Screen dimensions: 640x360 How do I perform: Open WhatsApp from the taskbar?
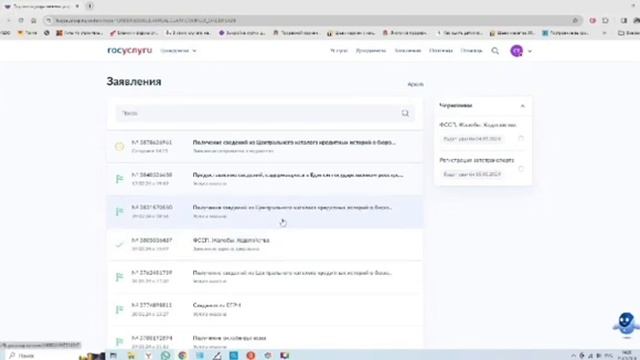[165, 356]
